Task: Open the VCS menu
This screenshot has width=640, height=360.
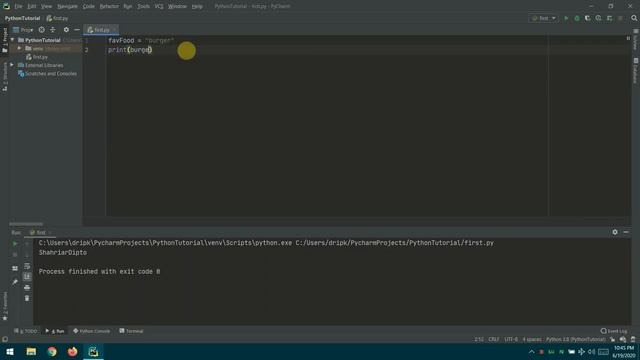Action: (x=159, y=7)
